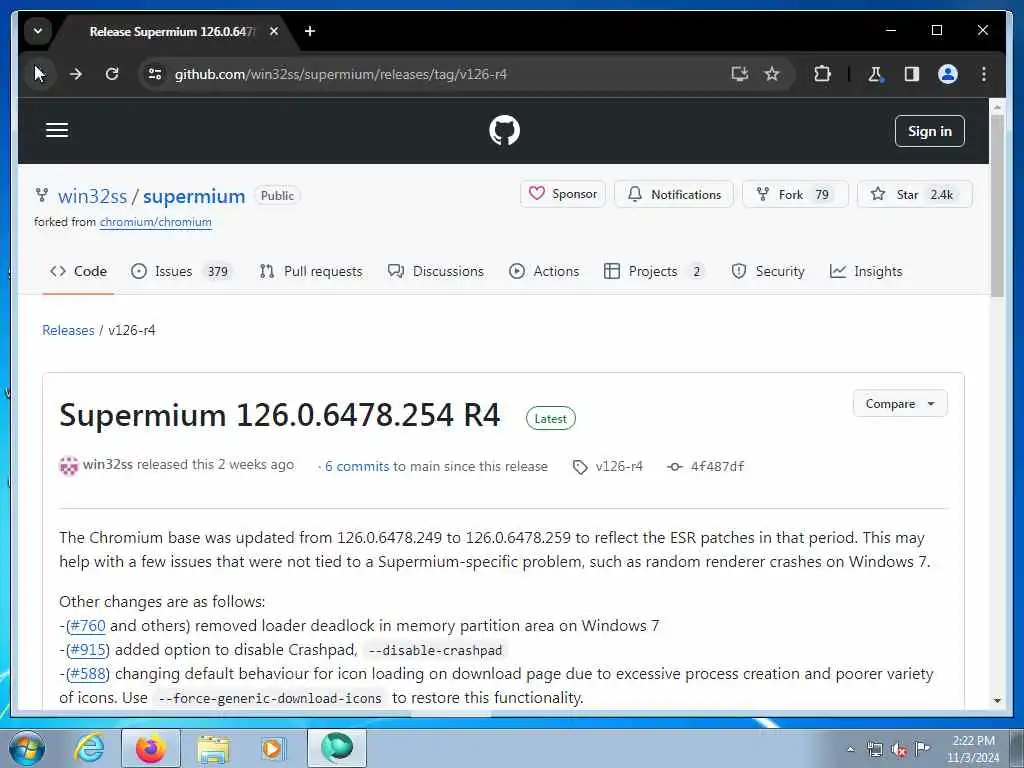Switch to the Actions tab
This screenshot has height=768, width=1024.
pyautogui.click(x=544, y=271)
